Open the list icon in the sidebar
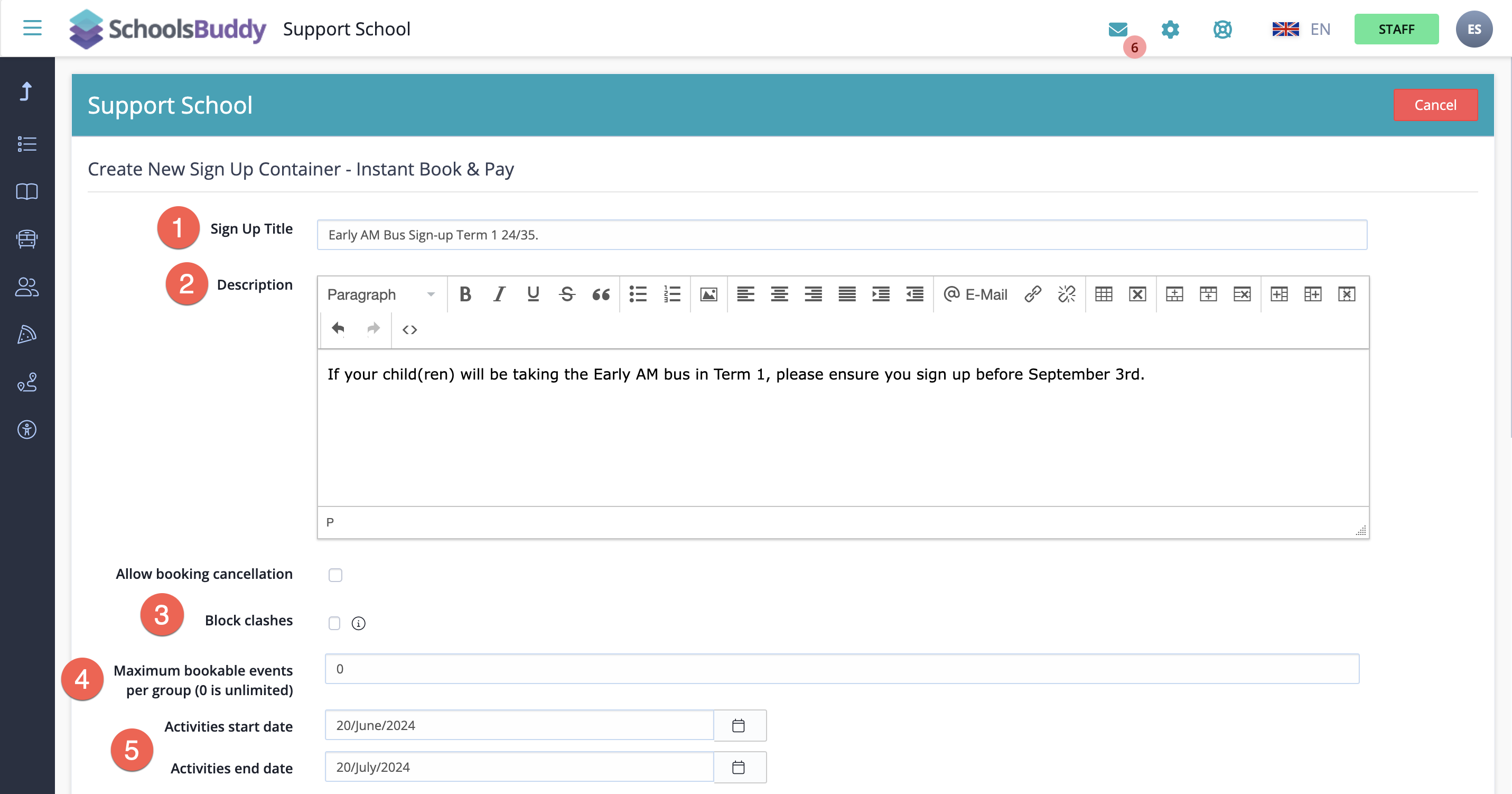Image resolution: width=1512 pixels, height=794 pixels. tap(26, 144)
